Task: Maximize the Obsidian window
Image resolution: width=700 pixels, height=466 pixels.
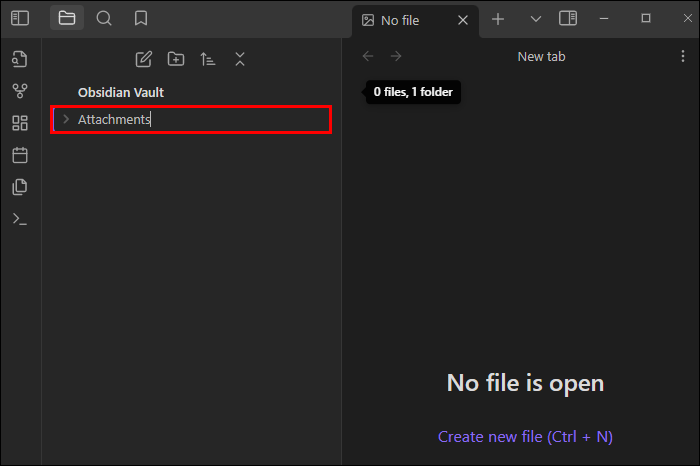Action: [x=646, y=18]
